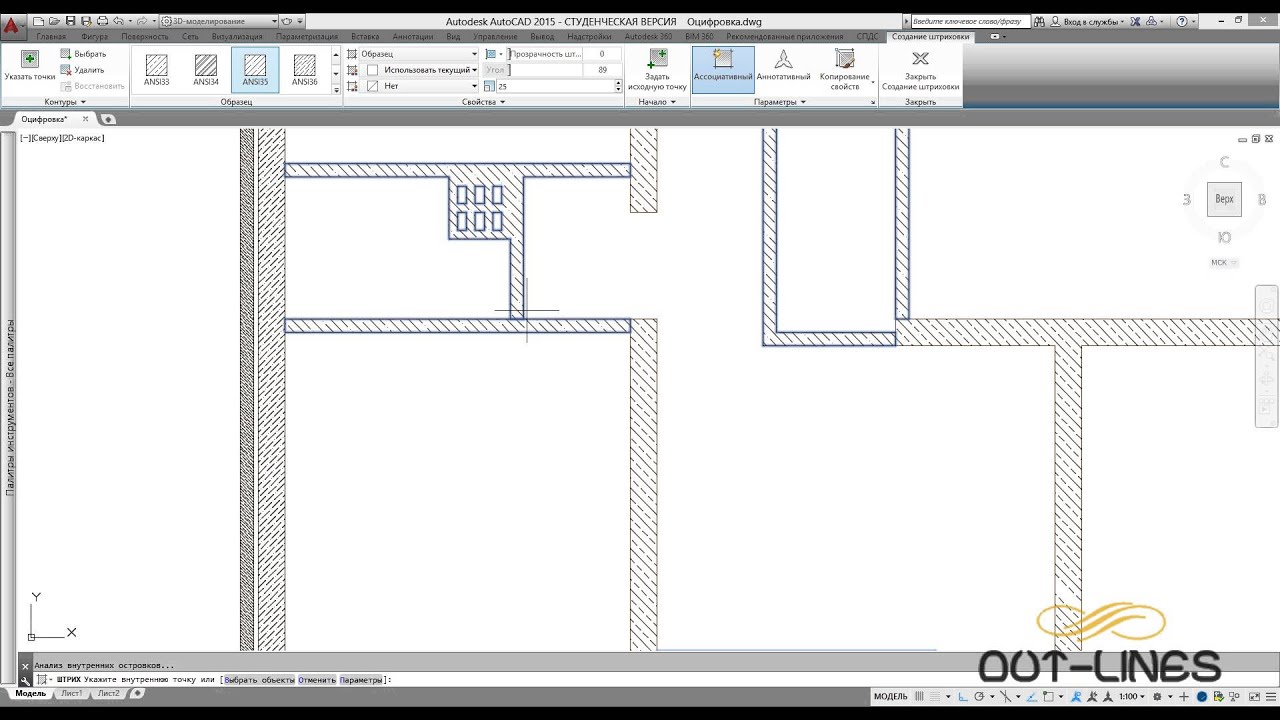Screen dimensions: 1280x720
Task: Switch to the Аннотации ribbon tab
Action: [412, 37]
